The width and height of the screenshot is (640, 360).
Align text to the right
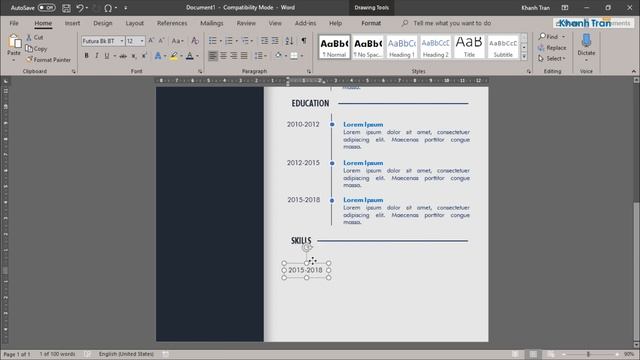point(233,56)
